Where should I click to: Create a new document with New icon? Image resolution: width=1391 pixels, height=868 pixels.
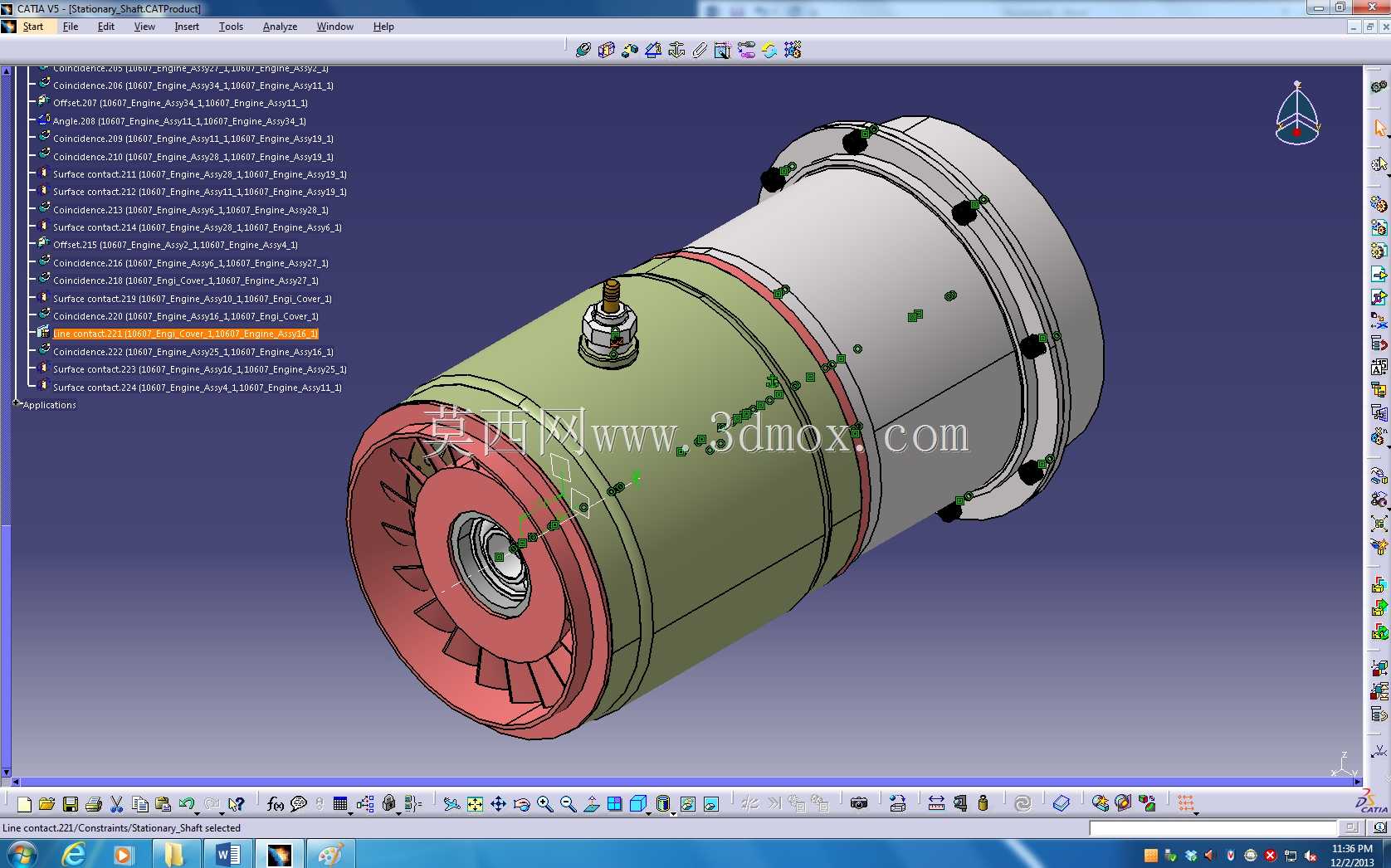click(24, 803)
